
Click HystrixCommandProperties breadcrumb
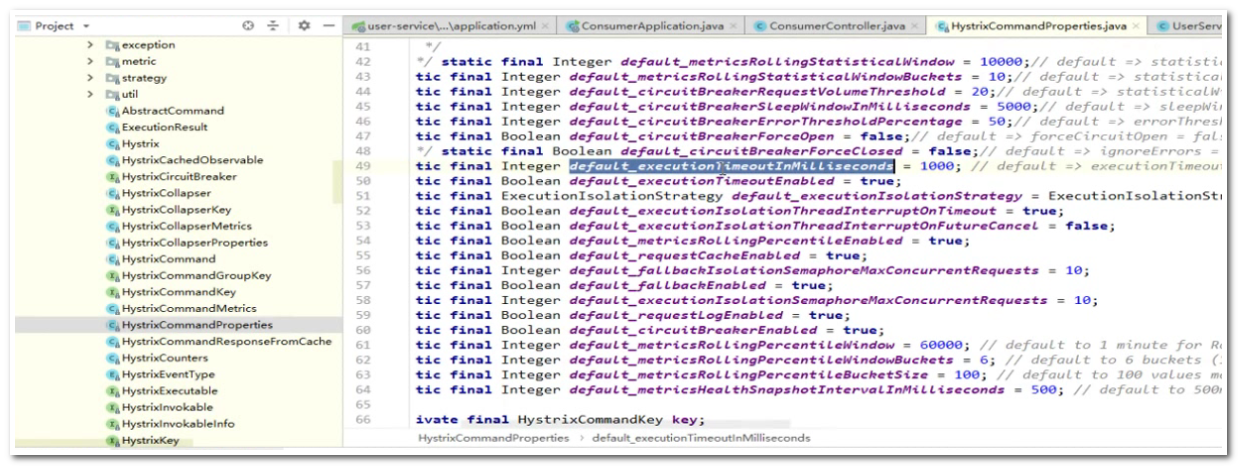(x=493, y=438)
